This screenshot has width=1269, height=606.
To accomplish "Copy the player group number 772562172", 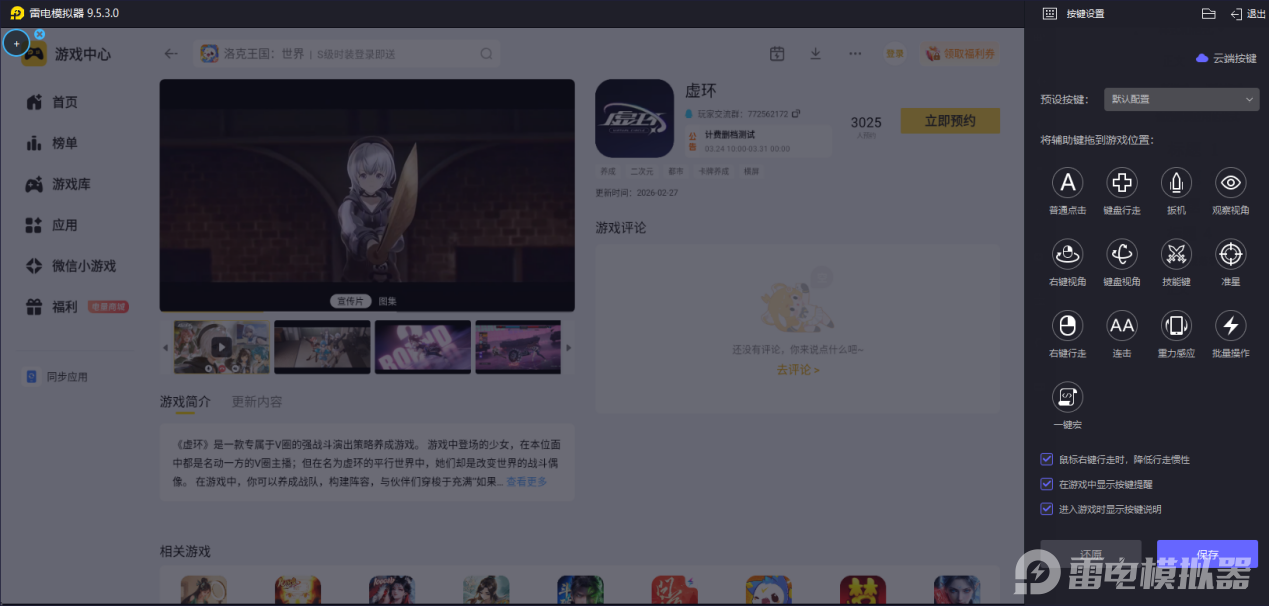I will (796, 114).
